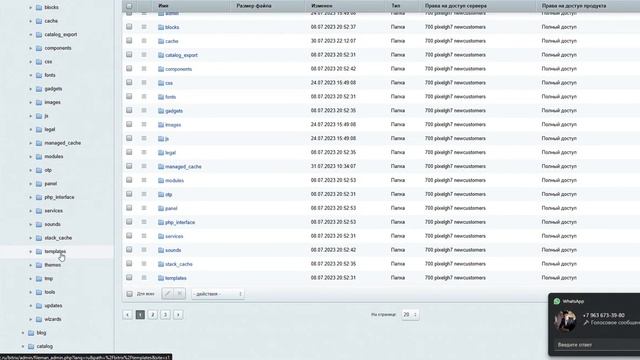640x360 pixels.
Task: Expand the php_interface node in sidebar tree
Action: [x=30, y=197]
